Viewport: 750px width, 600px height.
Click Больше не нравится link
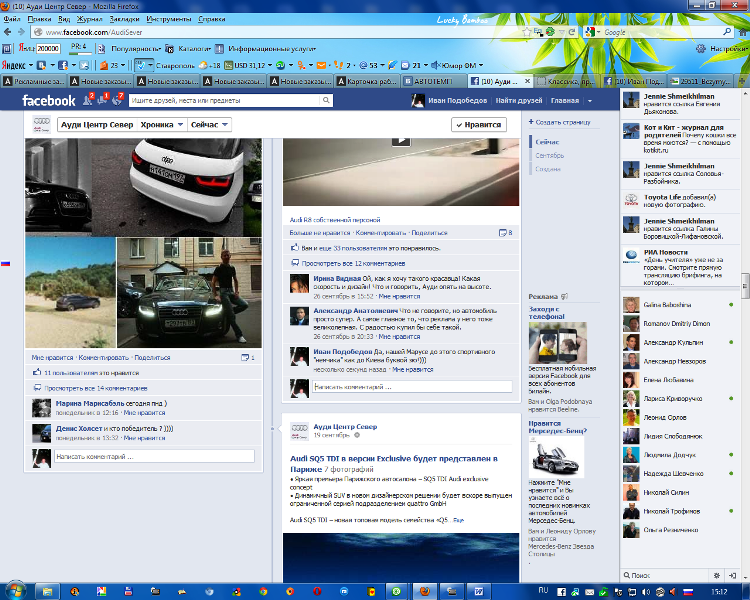pos(320,233)
